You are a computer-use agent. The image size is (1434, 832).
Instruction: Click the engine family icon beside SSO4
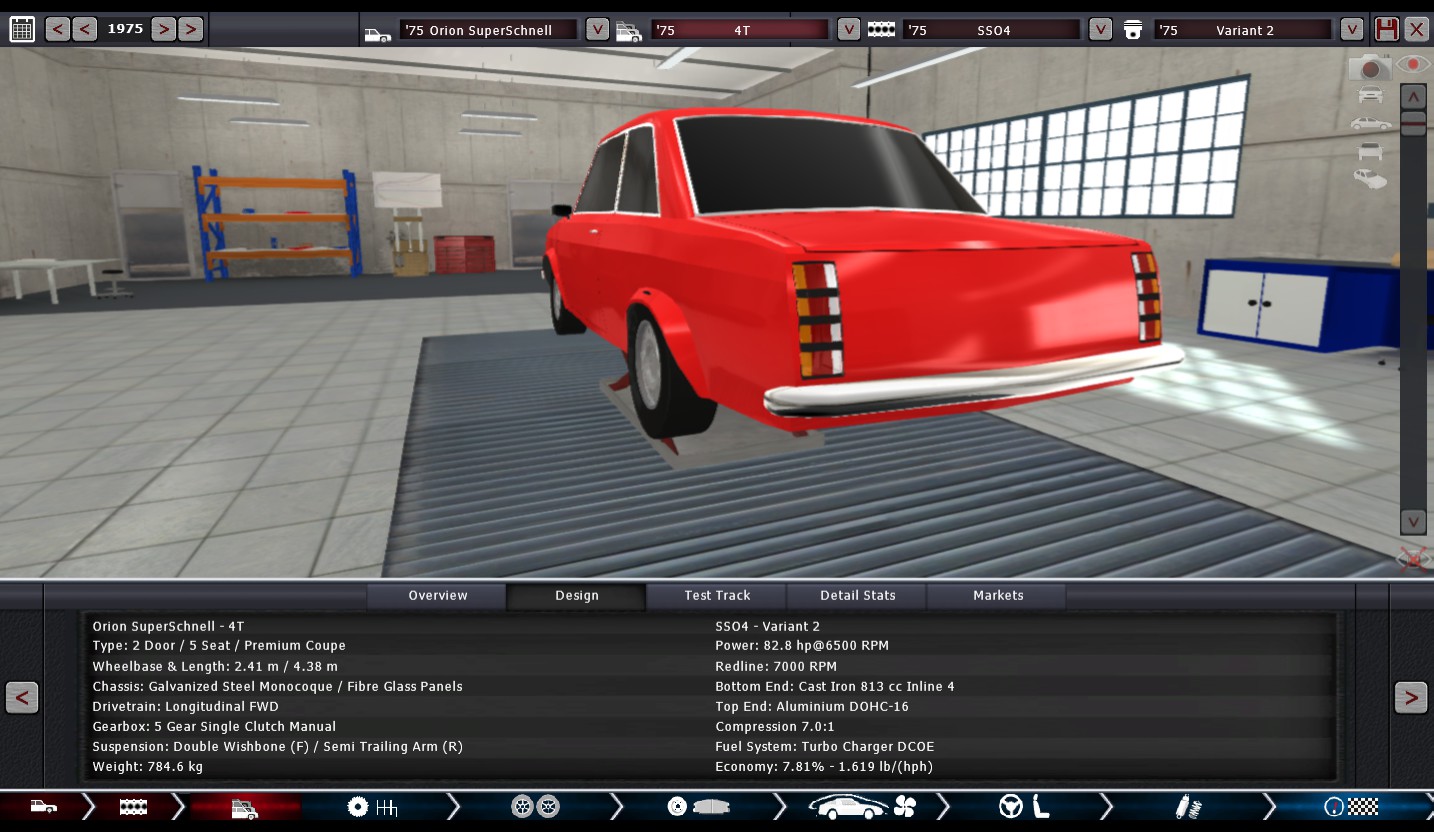[x=881, y=30]
